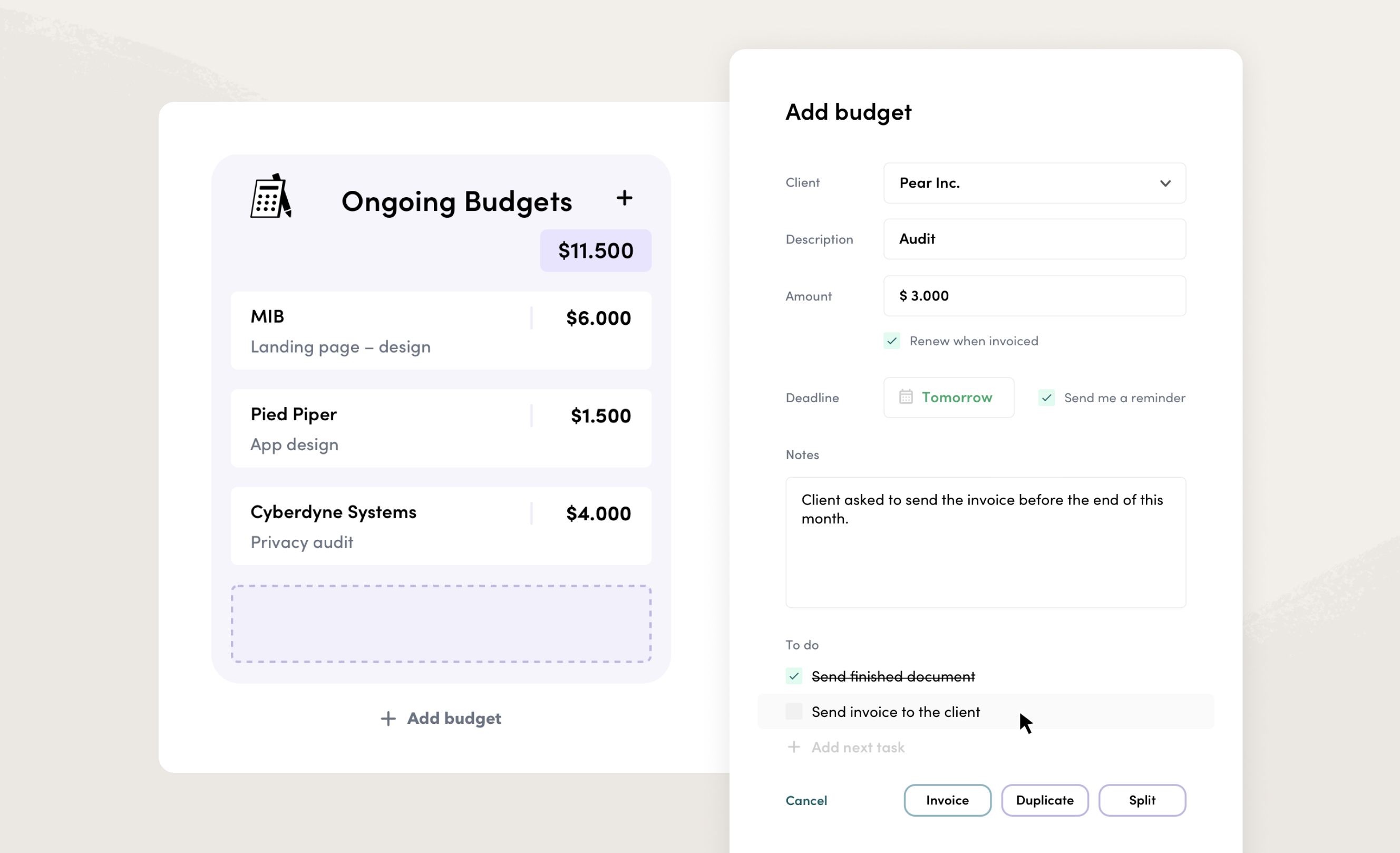Open the Pear Inc. client selector
This screenshot has width=1400, height=853.
[x=1034, y=183]
